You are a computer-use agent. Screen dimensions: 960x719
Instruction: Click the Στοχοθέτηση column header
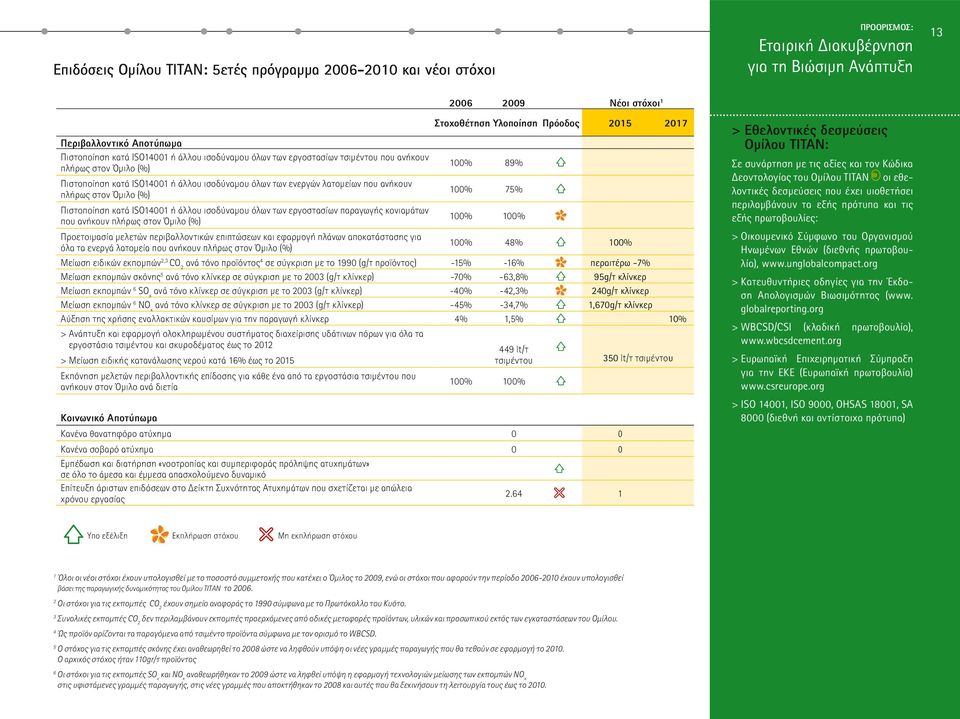pyautogui.click(x=462, y=124)
